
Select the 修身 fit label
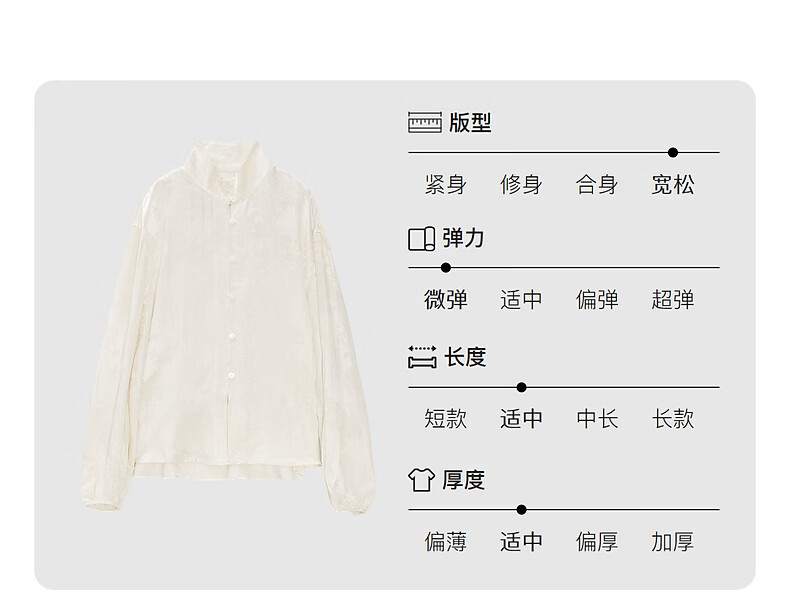[521, 184]
